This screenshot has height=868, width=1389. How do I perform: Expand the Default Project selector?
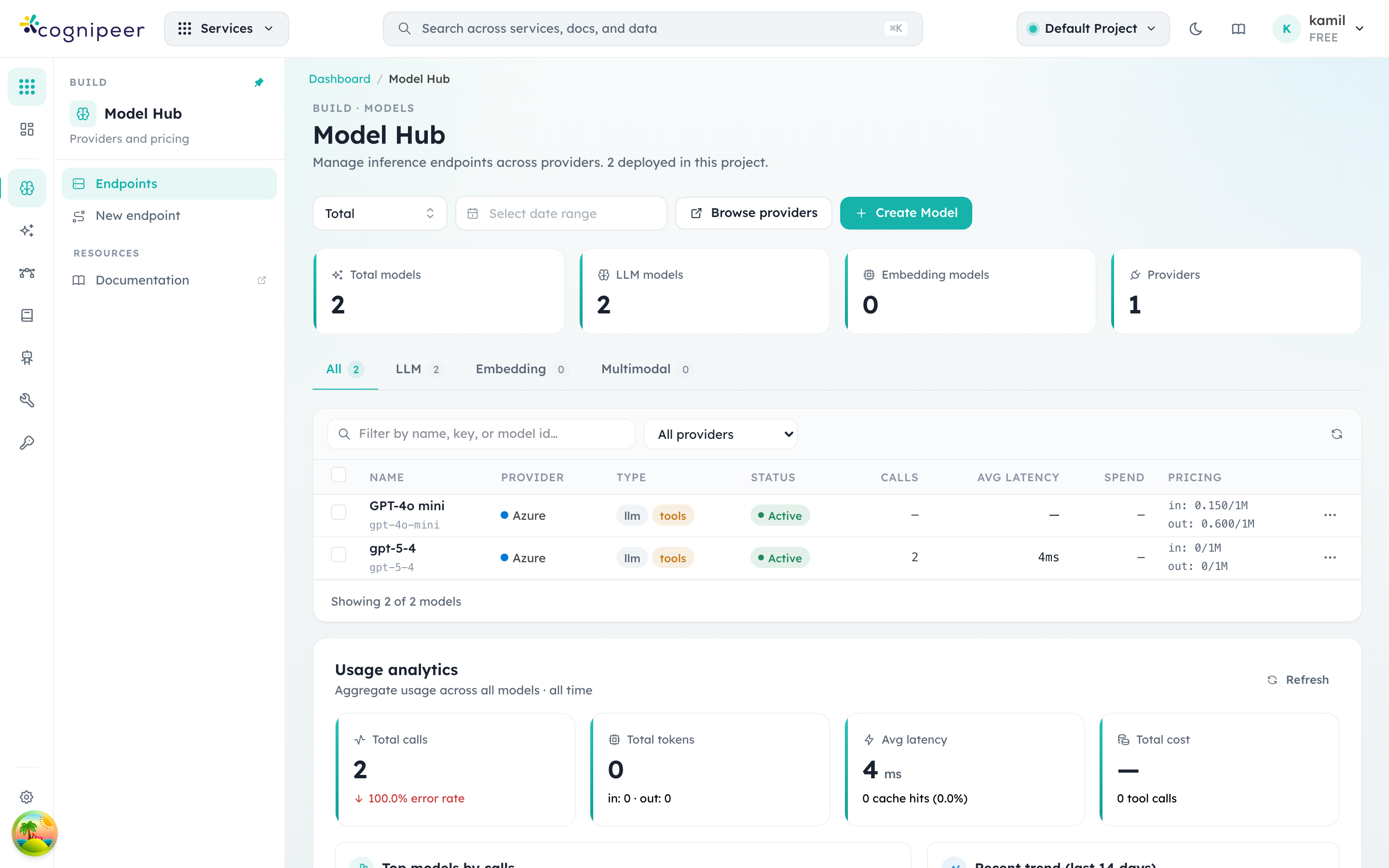(x=1093, y=29)
